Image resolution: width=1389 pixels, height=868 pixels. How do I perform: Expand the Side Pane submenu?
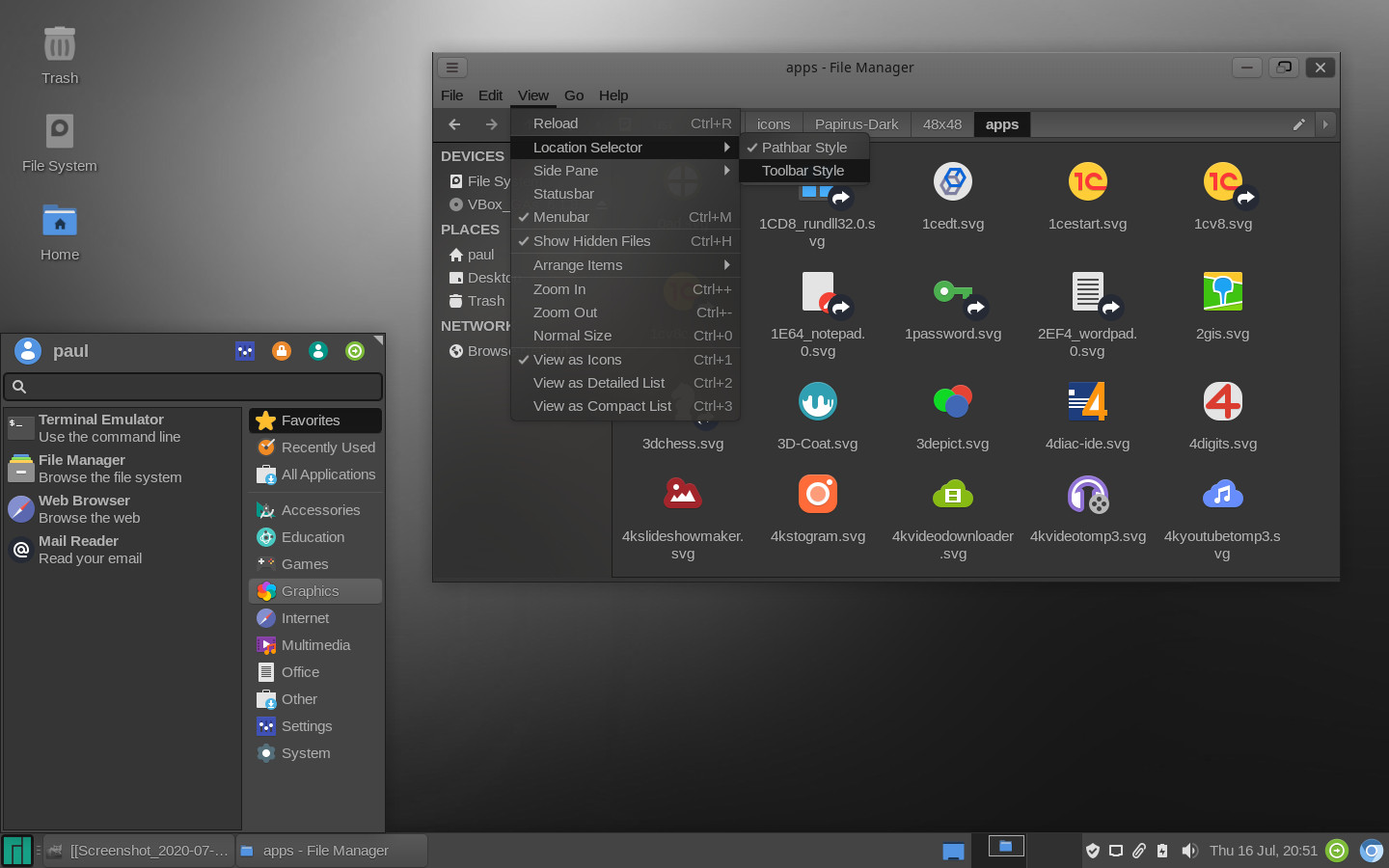pyautogui.click(x=625, y=171)
